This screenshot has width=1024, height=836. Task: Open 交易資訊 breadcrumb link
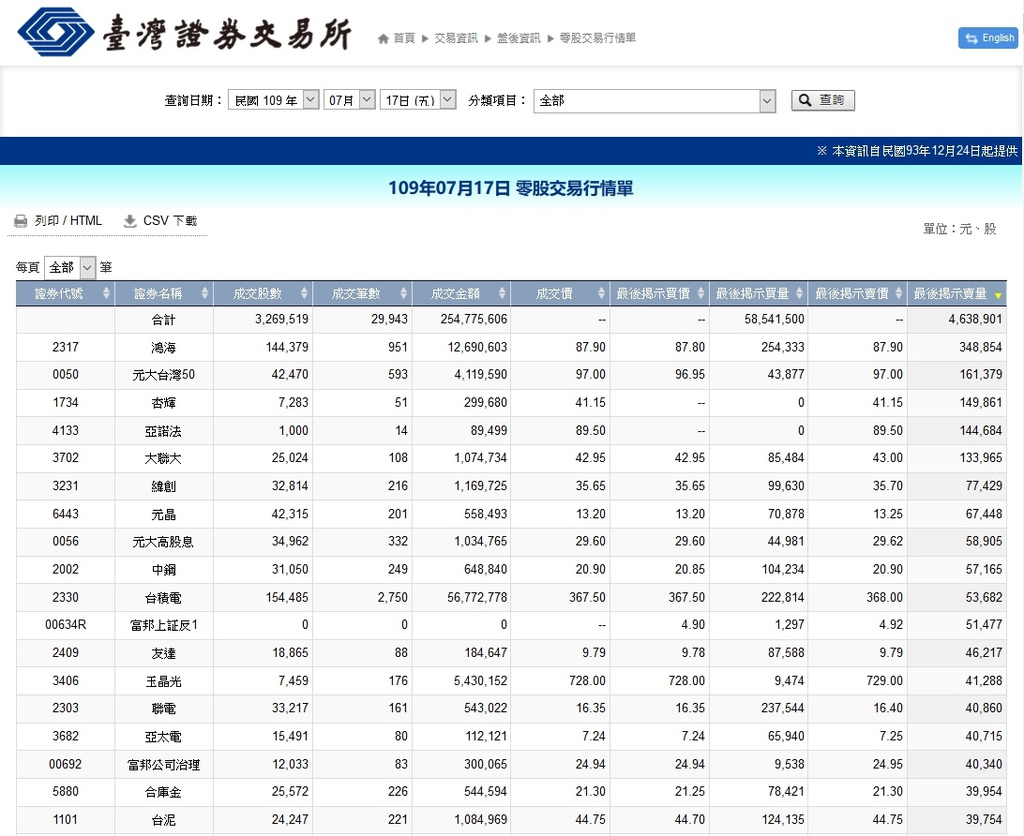[456, 39]
